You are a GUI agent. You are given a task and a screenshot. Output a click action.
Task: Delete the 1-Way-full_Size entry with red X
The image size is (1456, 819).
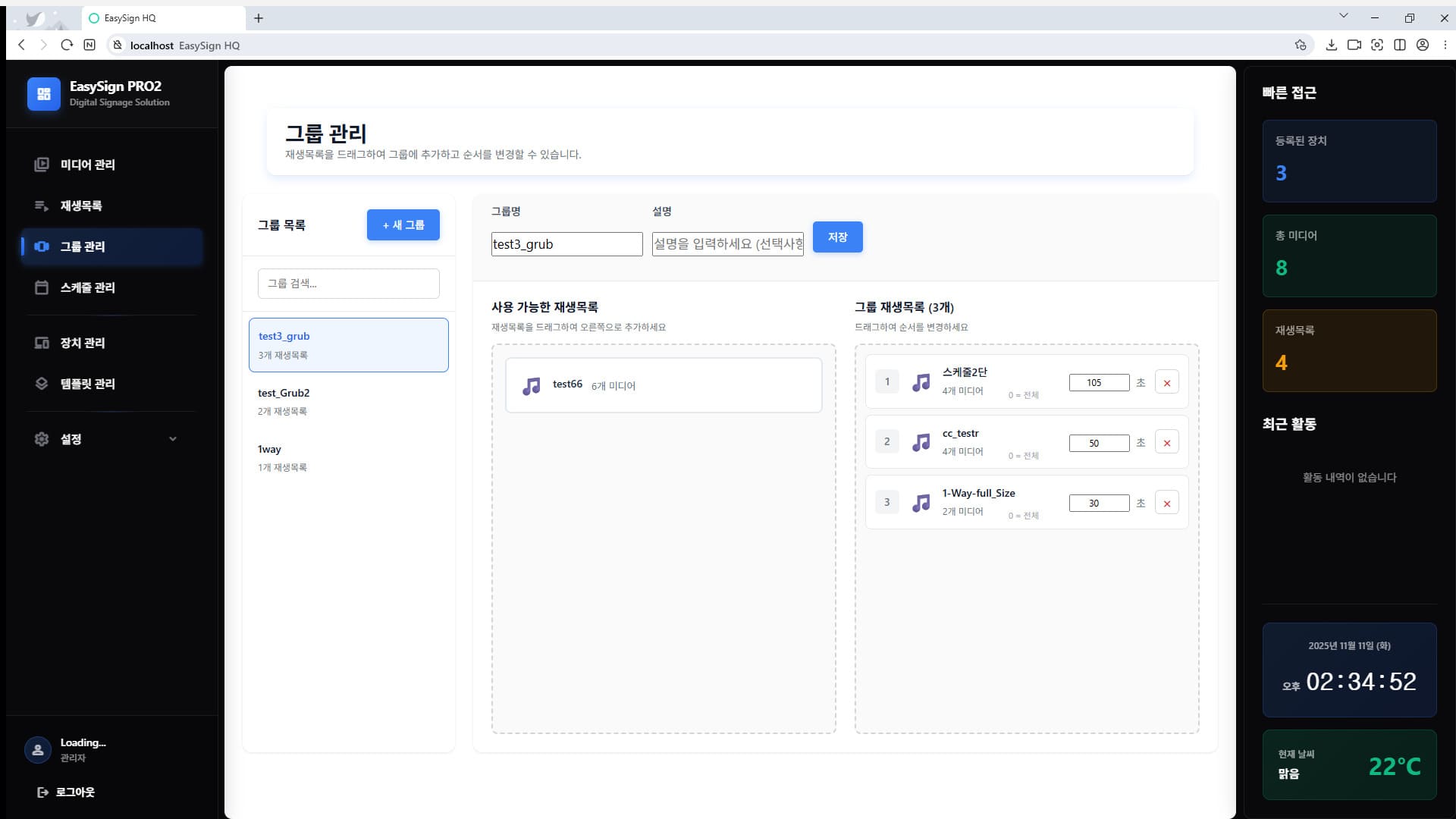pos(1166,504)
